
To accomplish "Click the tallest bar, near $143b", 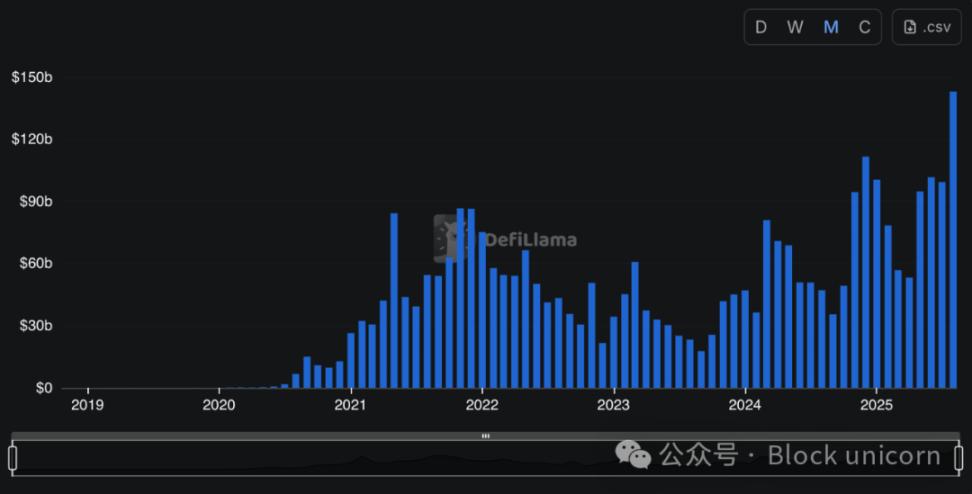I will point(953,240).
